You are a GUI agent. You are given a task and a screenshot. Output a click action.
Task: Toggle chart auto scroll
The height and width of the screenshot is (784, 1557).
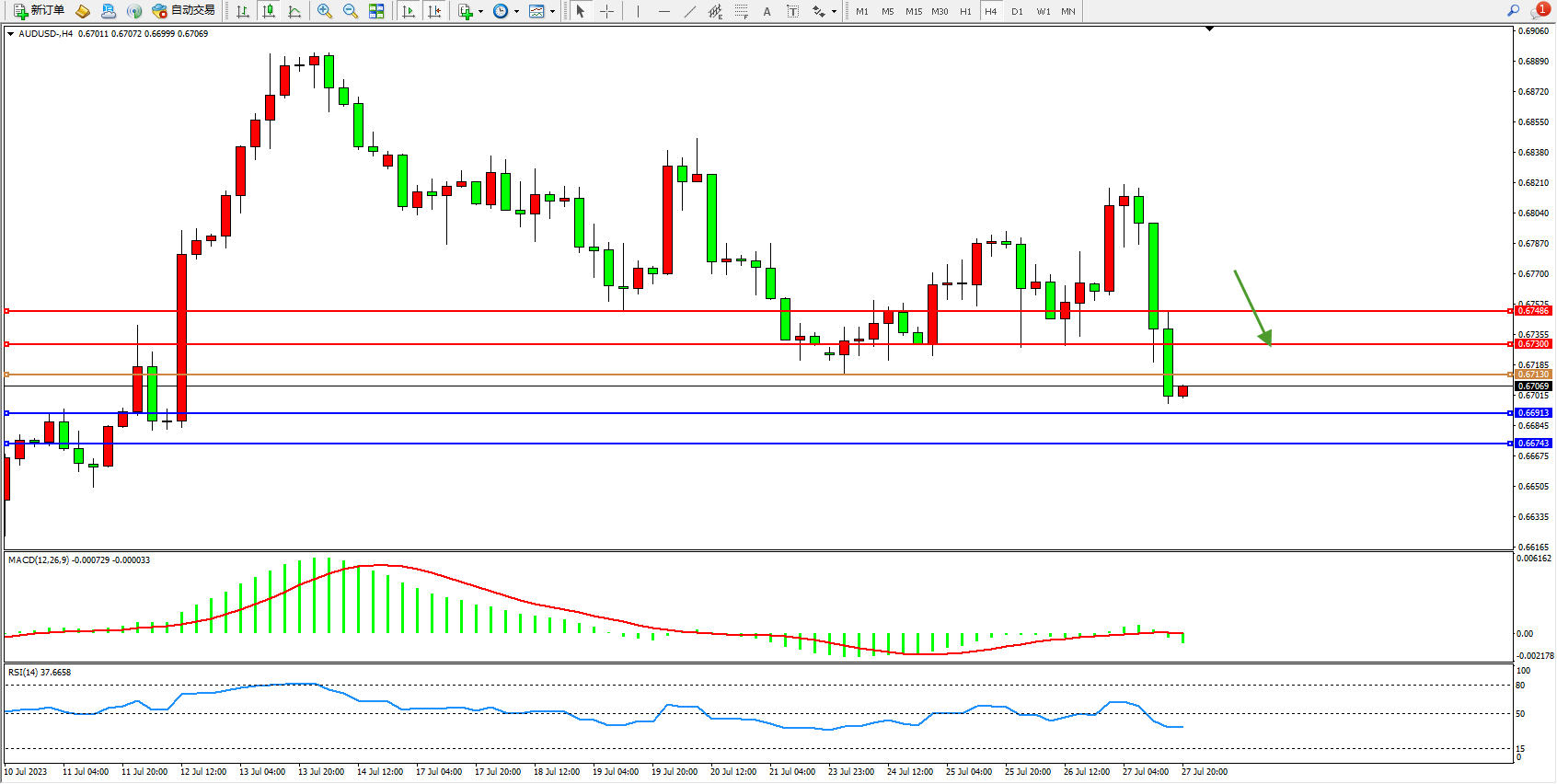pyautogui.click(x=409, y=11)
